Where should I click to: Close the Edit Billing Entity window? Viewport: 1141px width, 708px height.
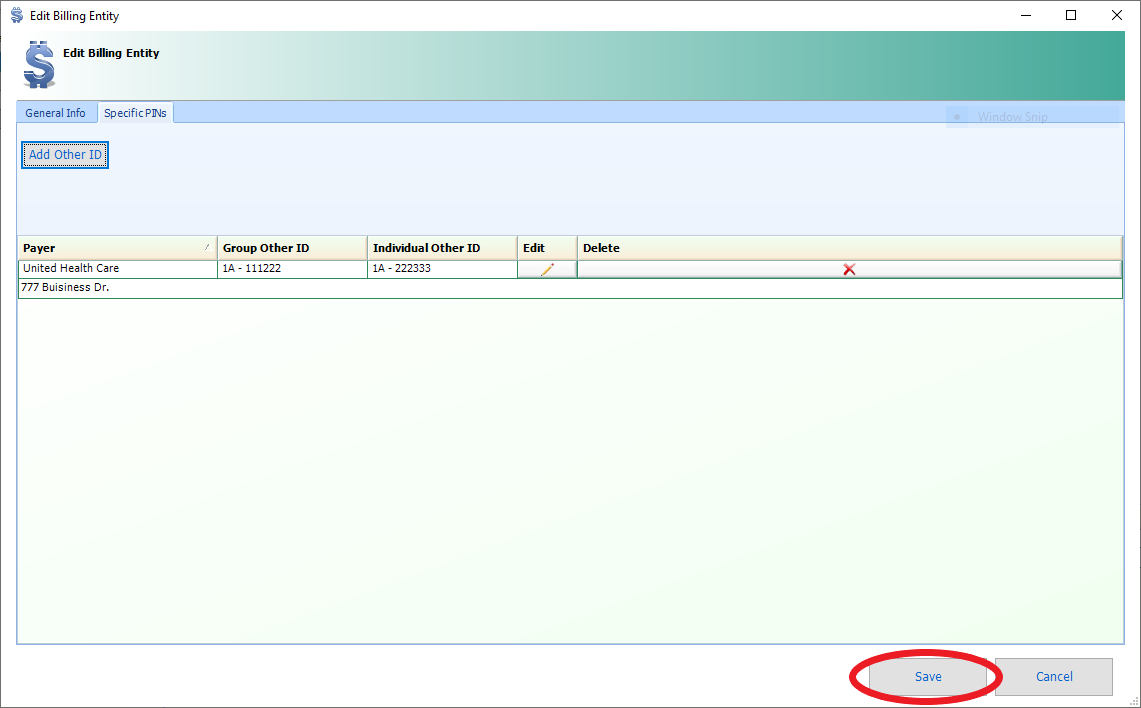coord(1117,15)
